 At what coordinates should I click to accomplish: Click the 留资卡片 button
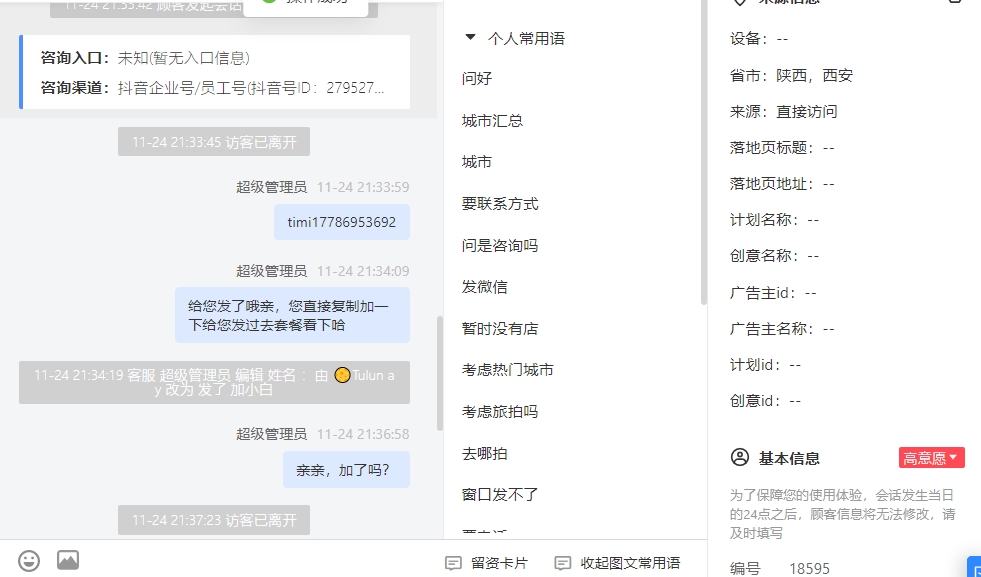[x=486, y=563]
